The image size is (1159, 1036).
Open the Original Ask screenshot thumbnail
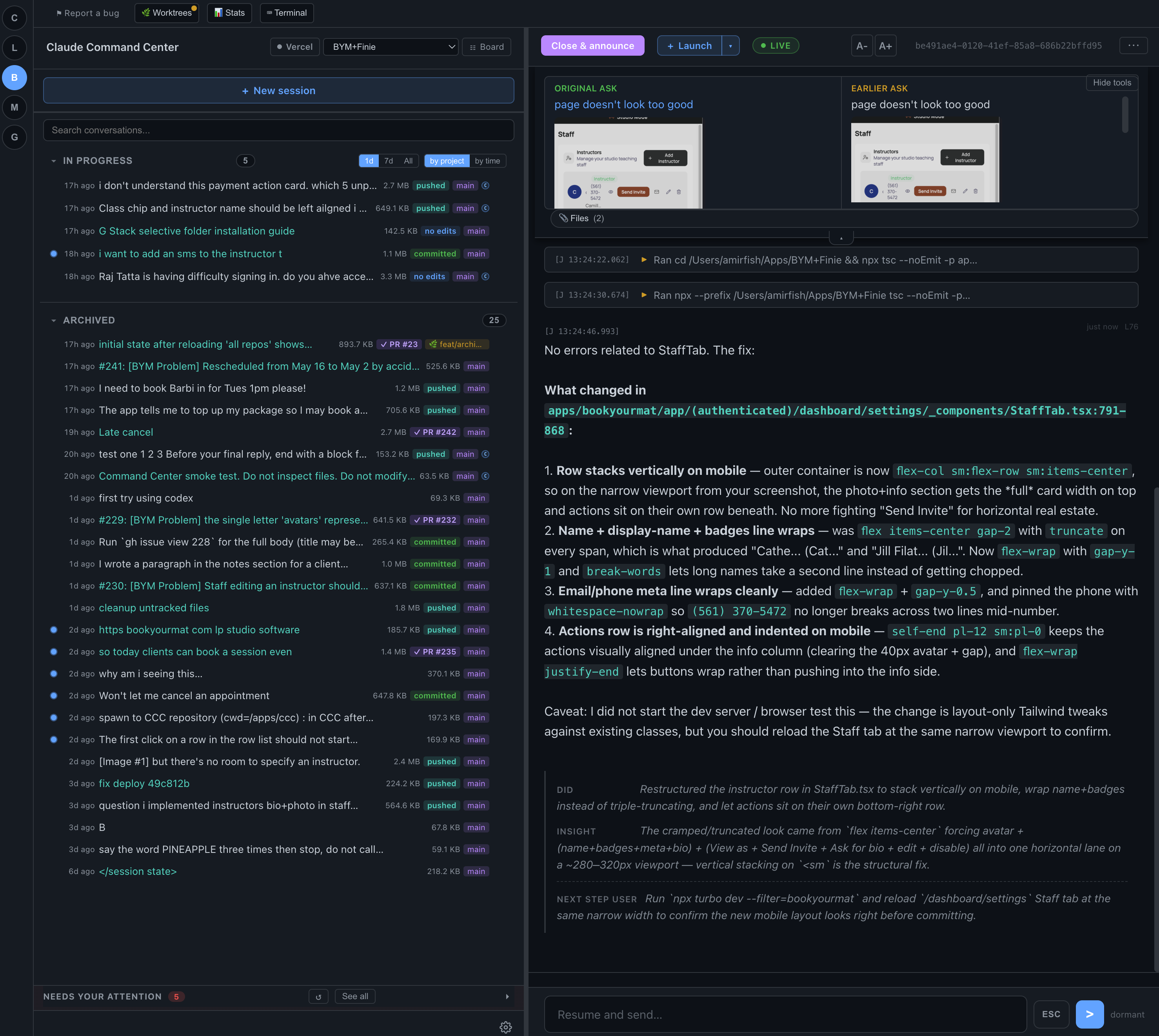point(628,163)
